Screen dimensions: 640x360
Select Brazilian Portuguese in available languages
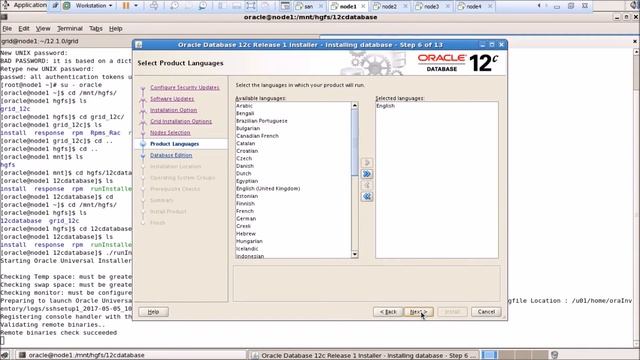click(x=293, y=121)
